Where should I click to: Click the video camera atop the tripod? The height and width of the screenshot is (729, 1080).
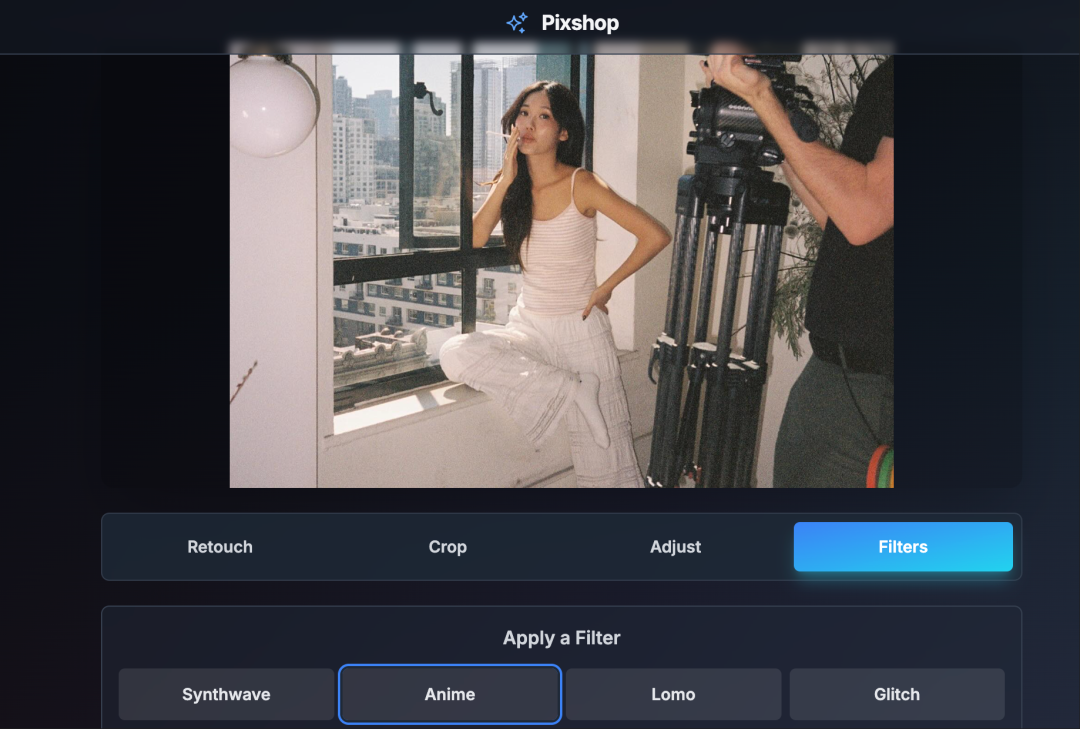click(745, 115)
